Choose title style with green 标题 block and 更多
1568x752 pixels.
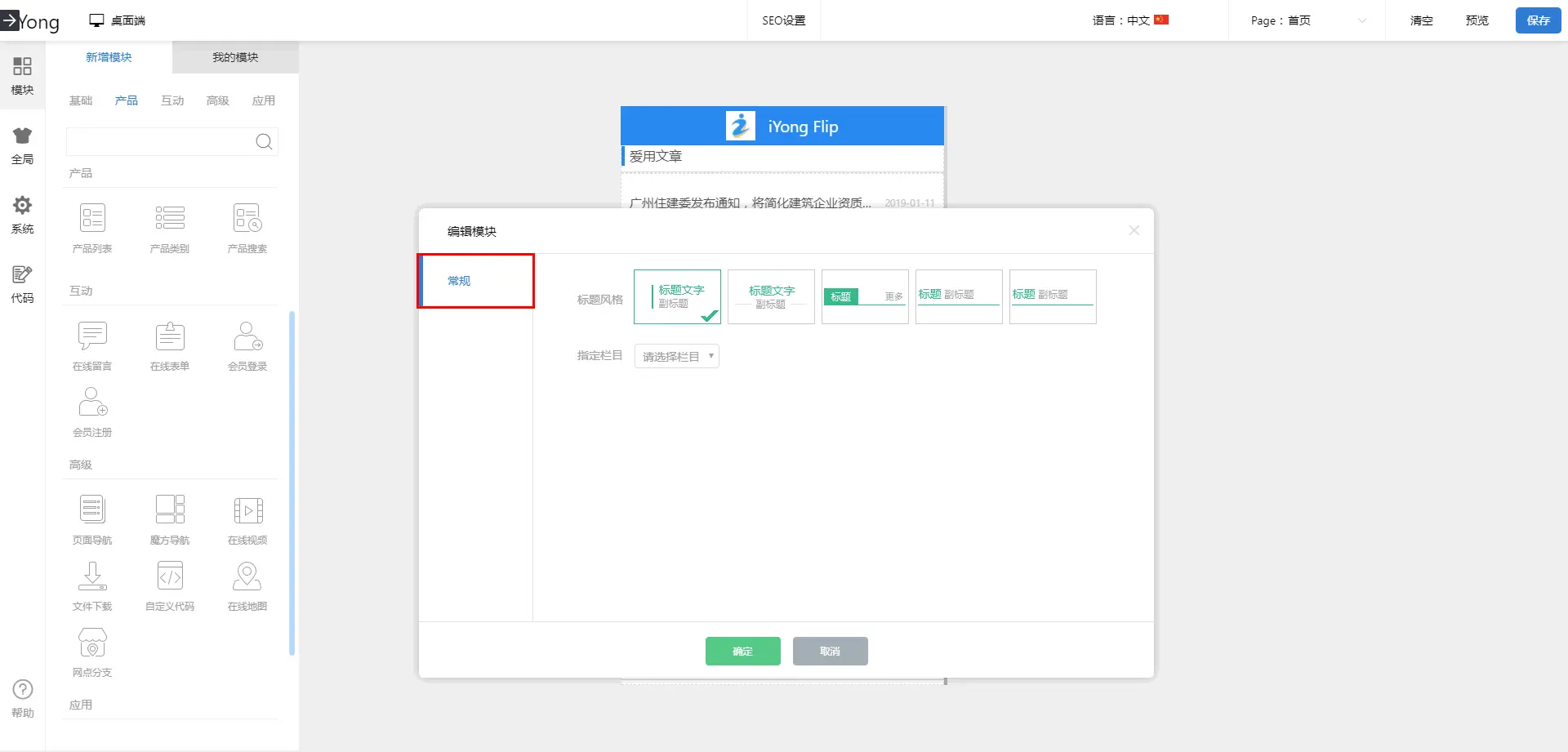(865, 296)
